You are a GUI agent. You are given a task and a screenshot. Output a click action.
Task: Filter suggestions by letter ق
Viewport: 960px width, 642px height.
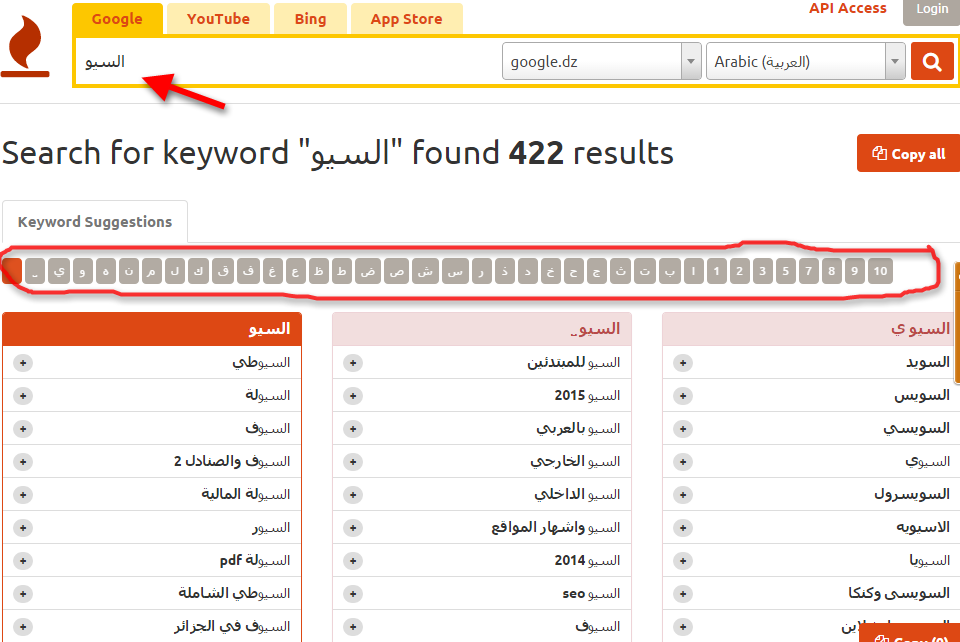point(223,271)
